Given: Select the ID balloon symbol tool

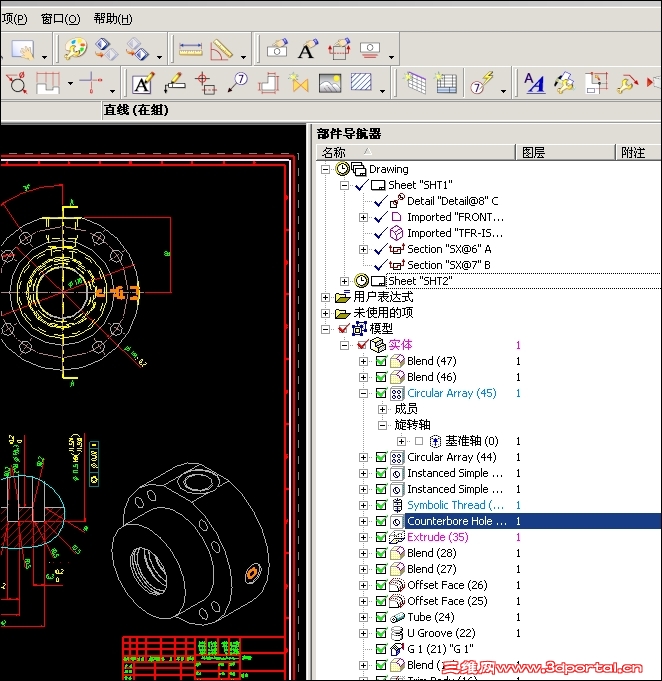Looking at the screenshot, I should pyautogui.click(x=238, y=82).
